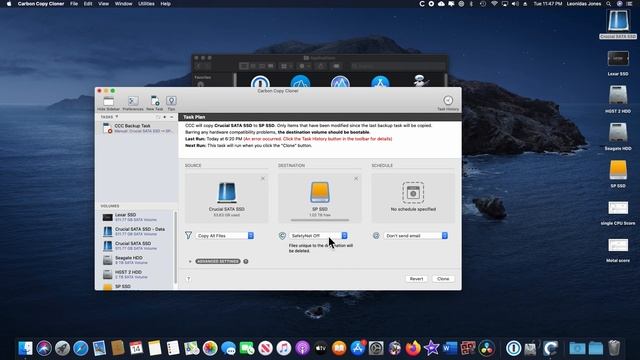640x360 pixels.
Task: Open the Tips toolbar icon
Action: point(171,103)
